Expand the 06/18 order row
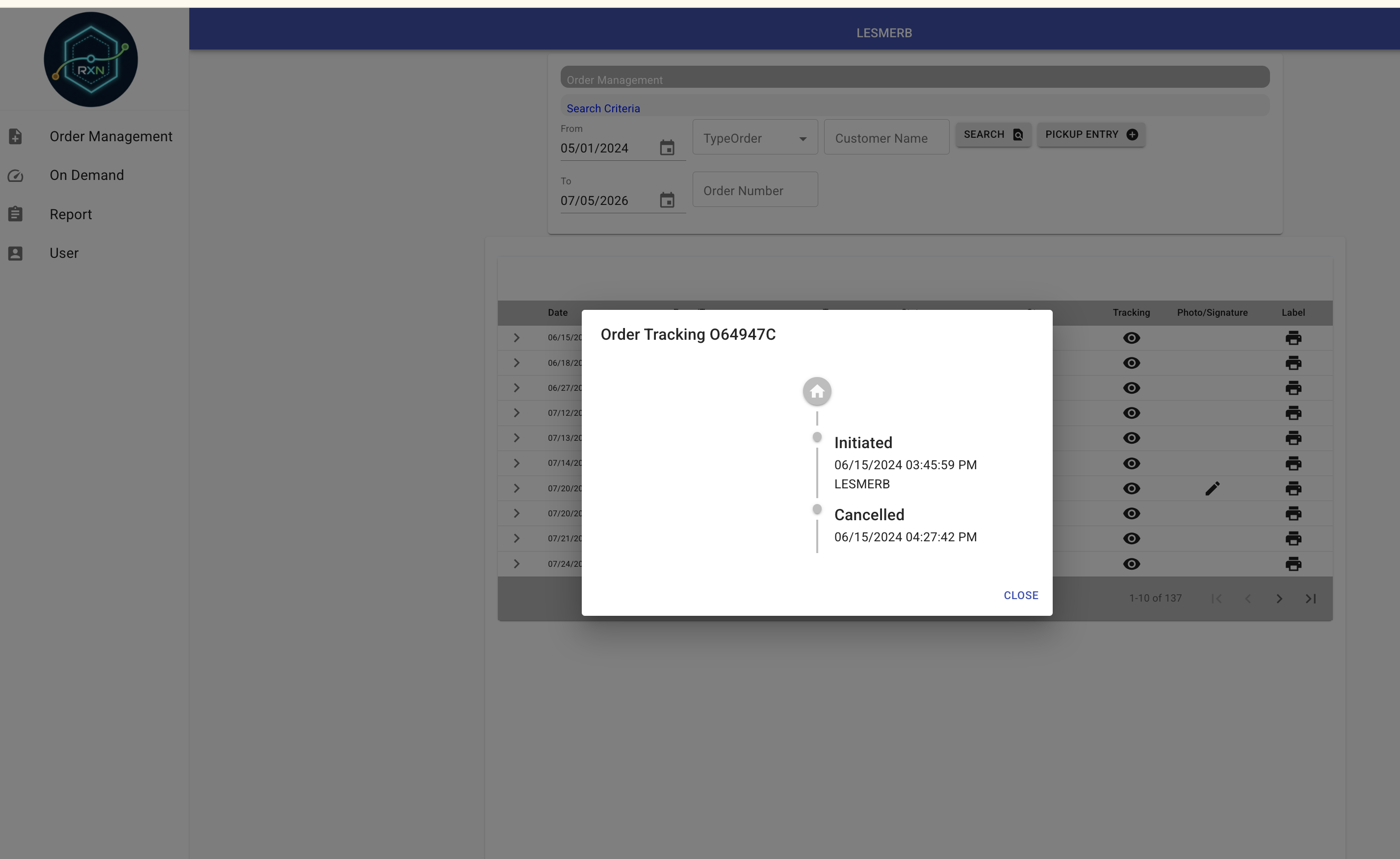This screenshot has width=1400, height=859. click(516, 362)
